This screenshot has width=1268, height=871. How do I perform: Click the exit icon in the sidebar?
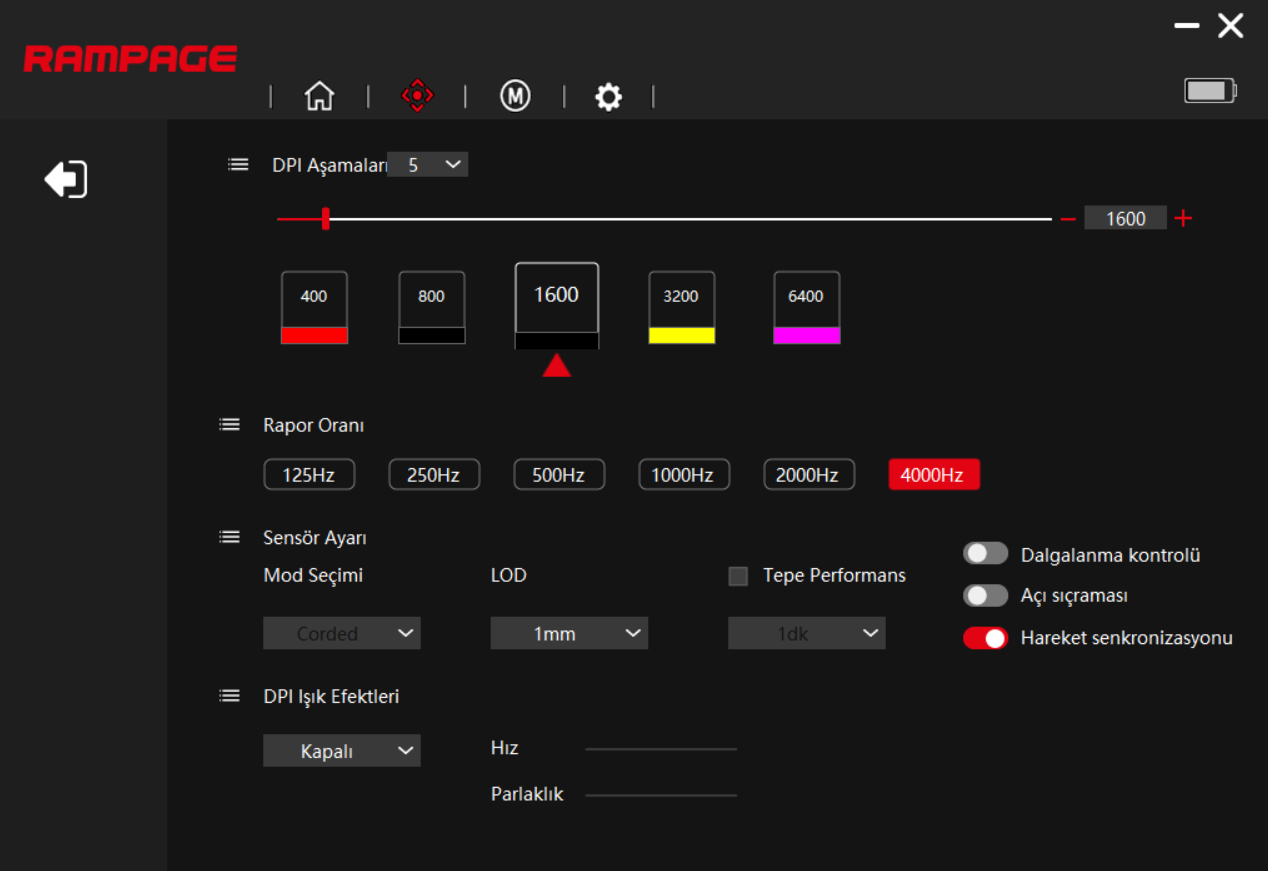[66, 178]
